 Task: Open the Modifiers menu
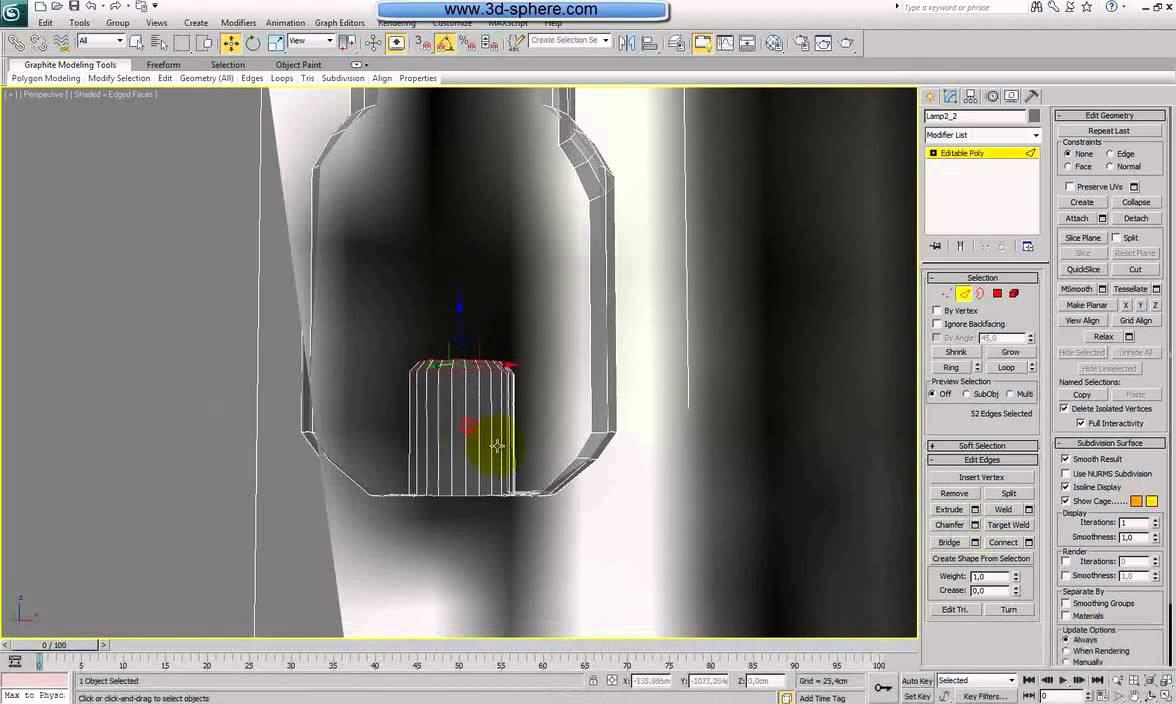[x=238, y=23]
